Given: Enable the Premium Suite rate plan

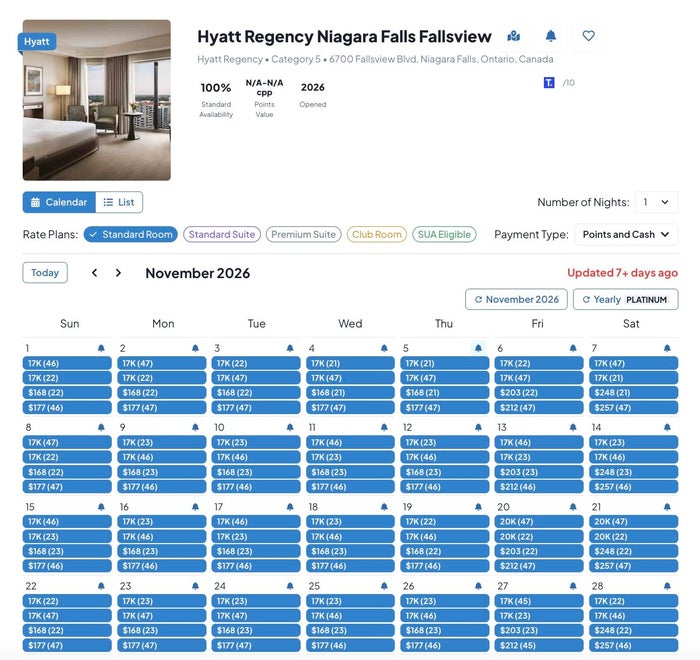Looking at the screenshot, I should [304, 234].
